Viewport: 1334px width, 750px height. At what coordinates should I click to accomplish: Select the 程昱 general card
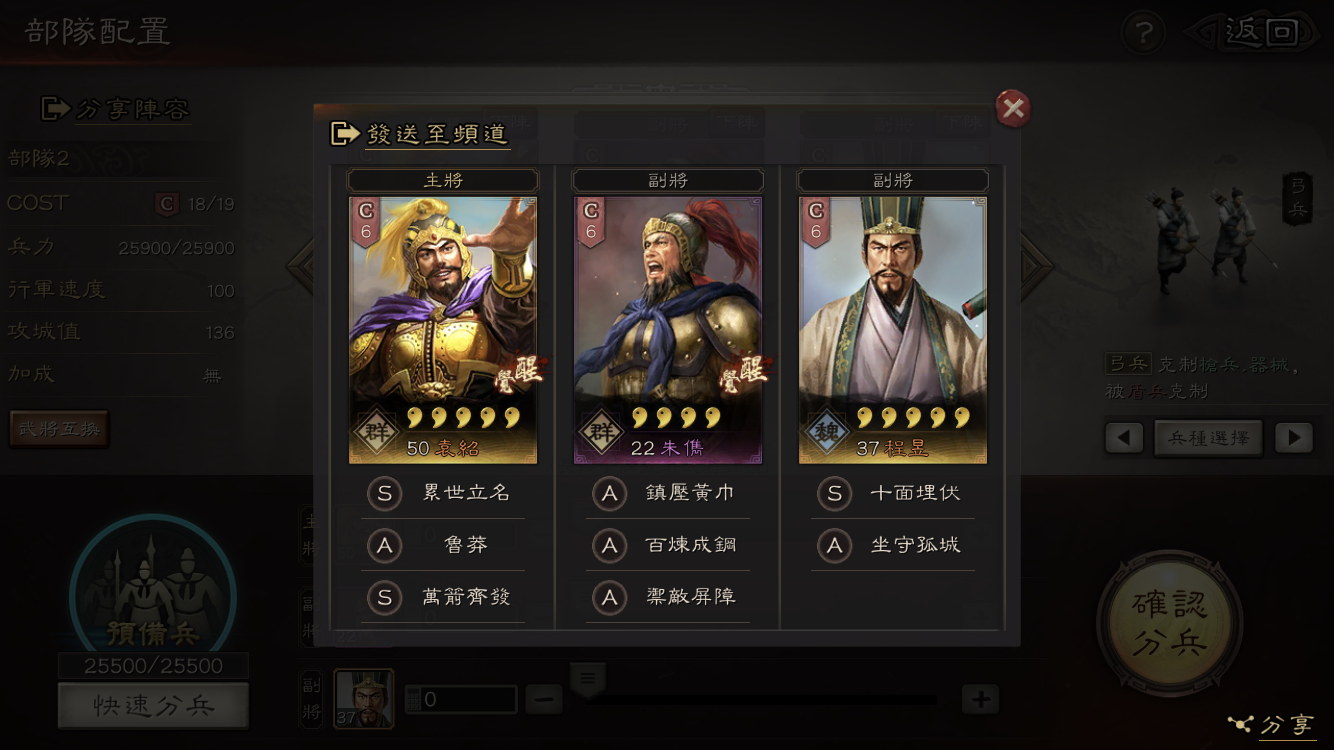tap(893, 330)
